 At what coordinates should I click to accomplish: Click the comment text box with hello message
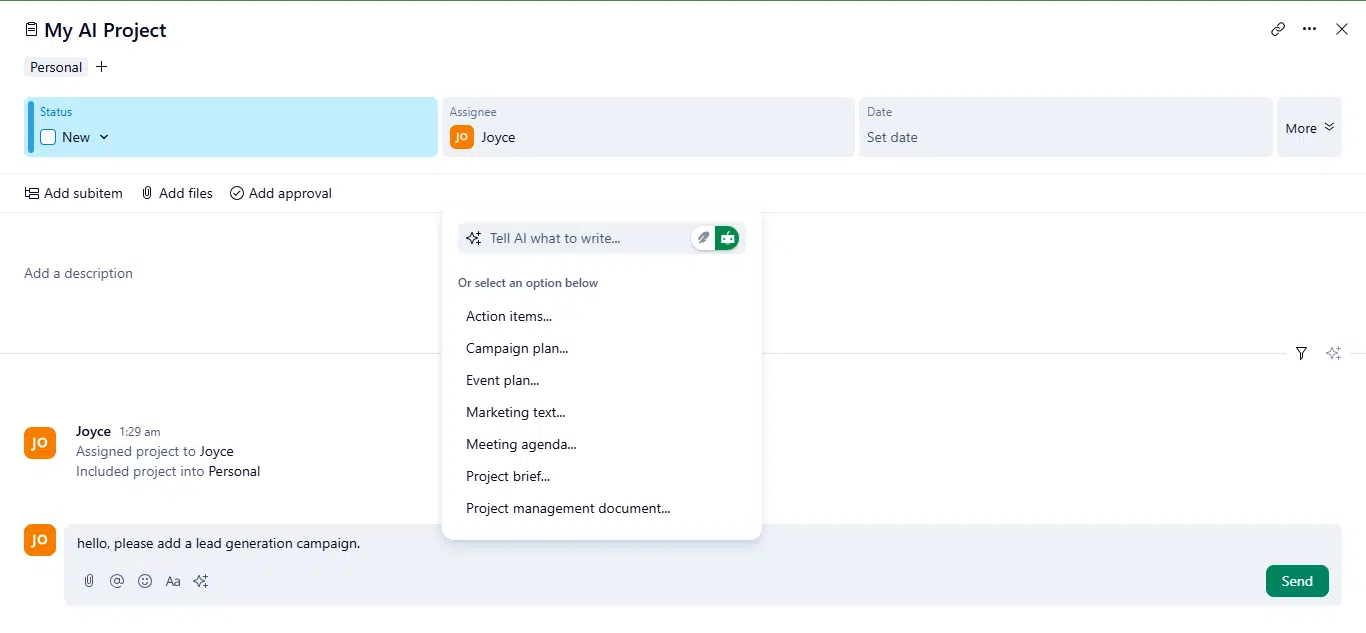[x=702, y=543]
